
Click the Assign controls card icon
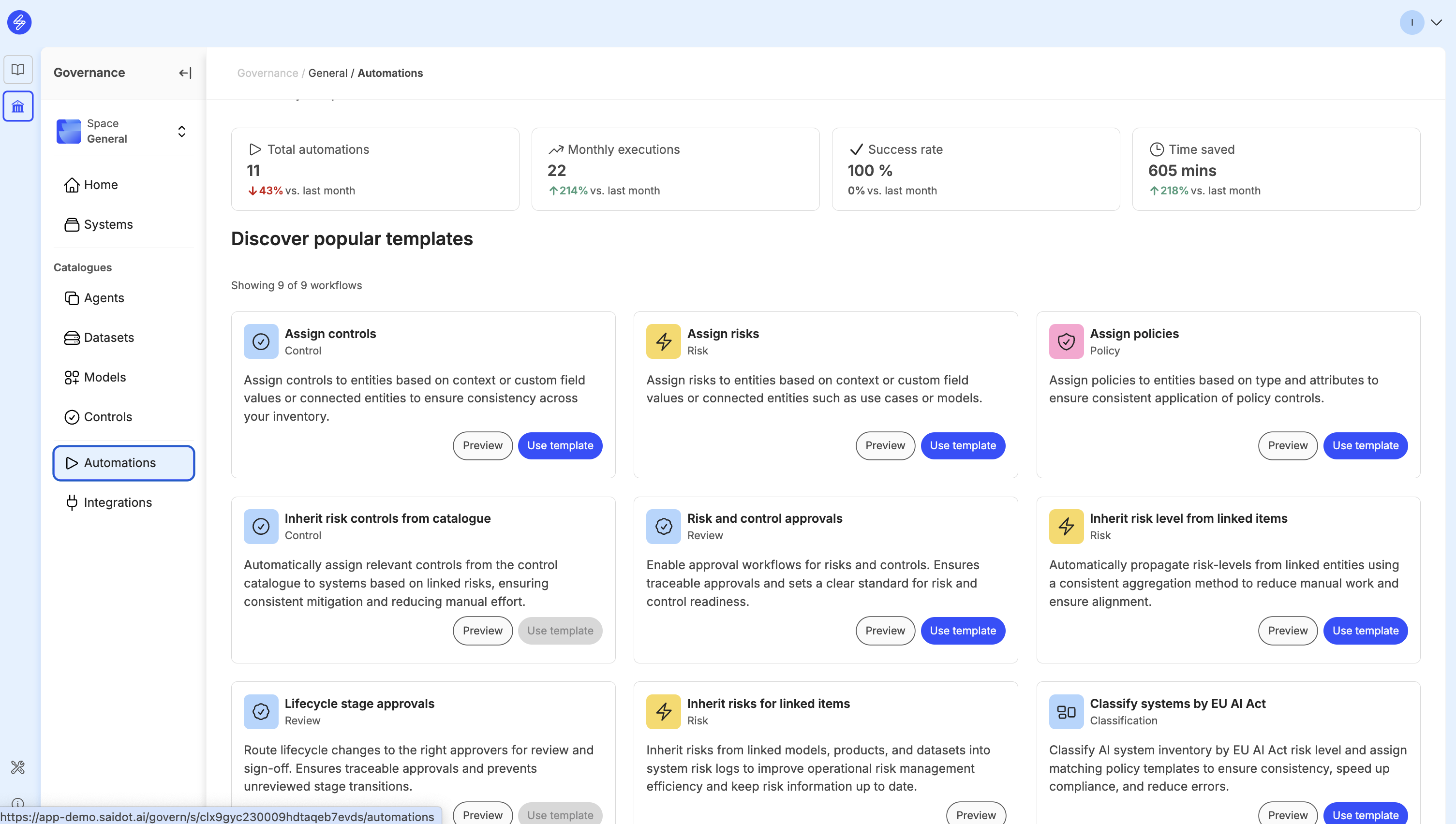261,341
